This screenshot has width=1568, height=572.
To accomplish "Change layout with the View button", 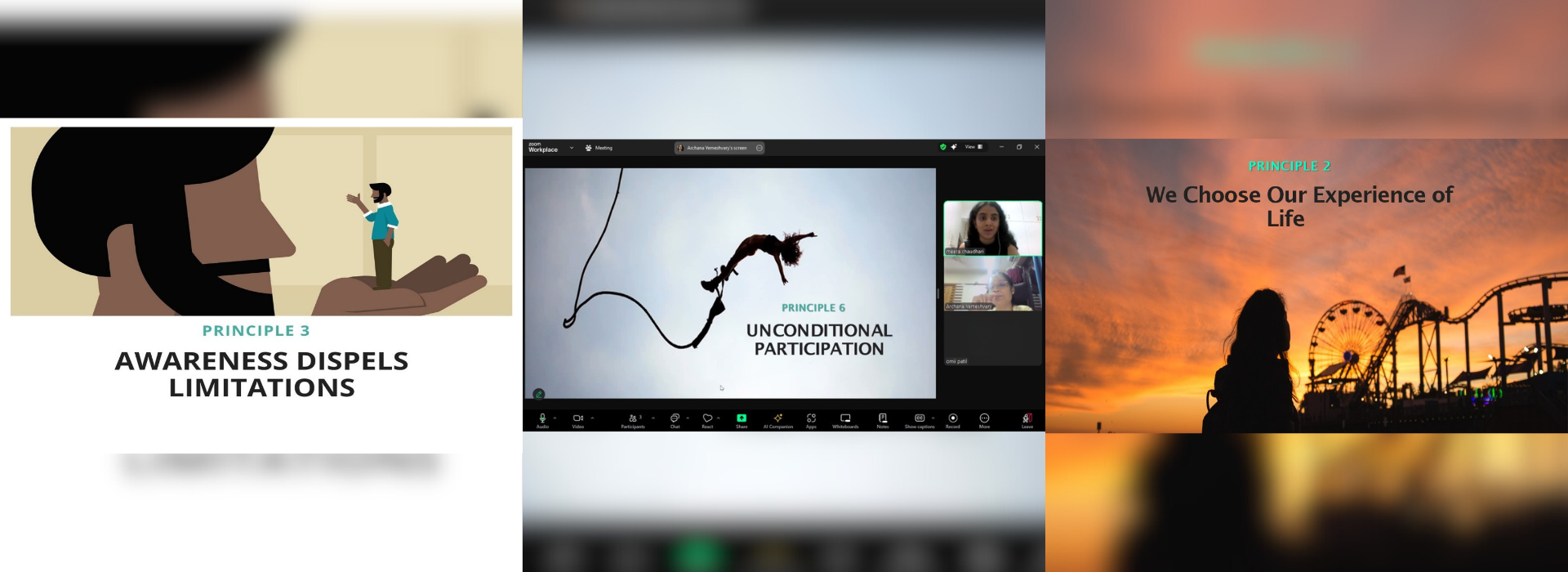I will 973,147.
